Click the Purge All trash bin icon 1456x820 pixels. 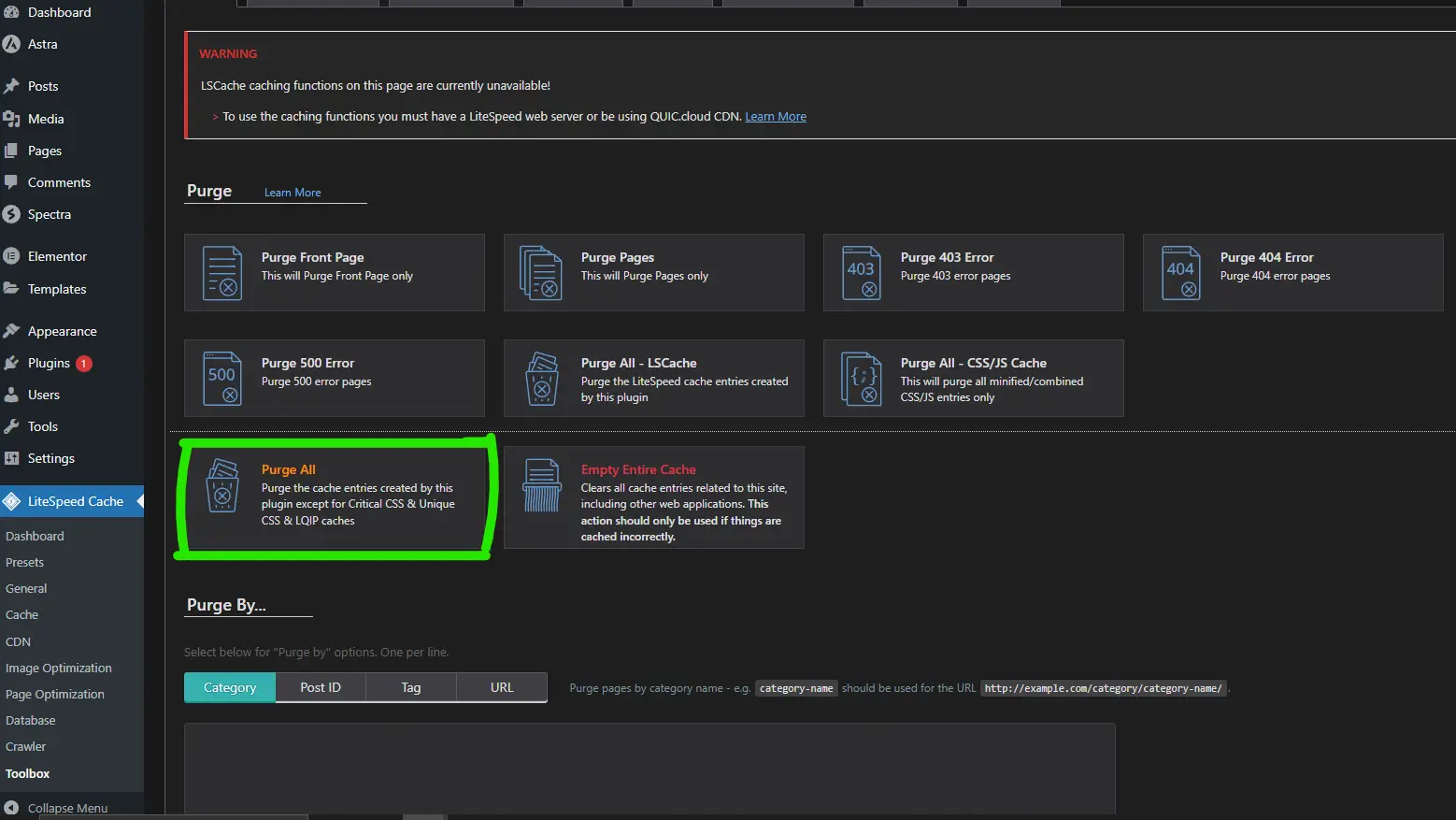point(222,485)
